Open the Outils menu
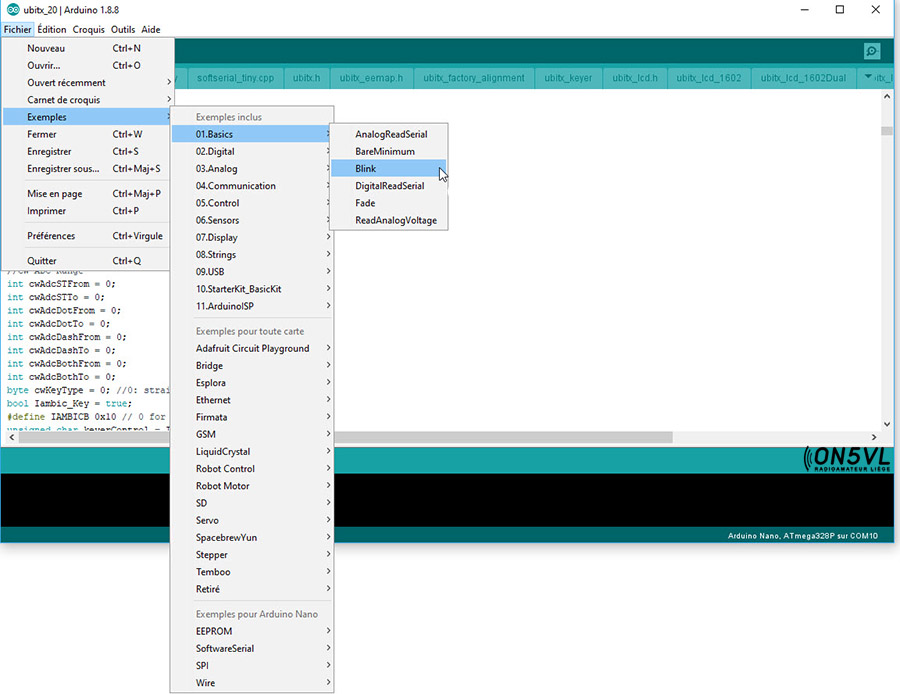900x694 pixels. tap(123, 29)
